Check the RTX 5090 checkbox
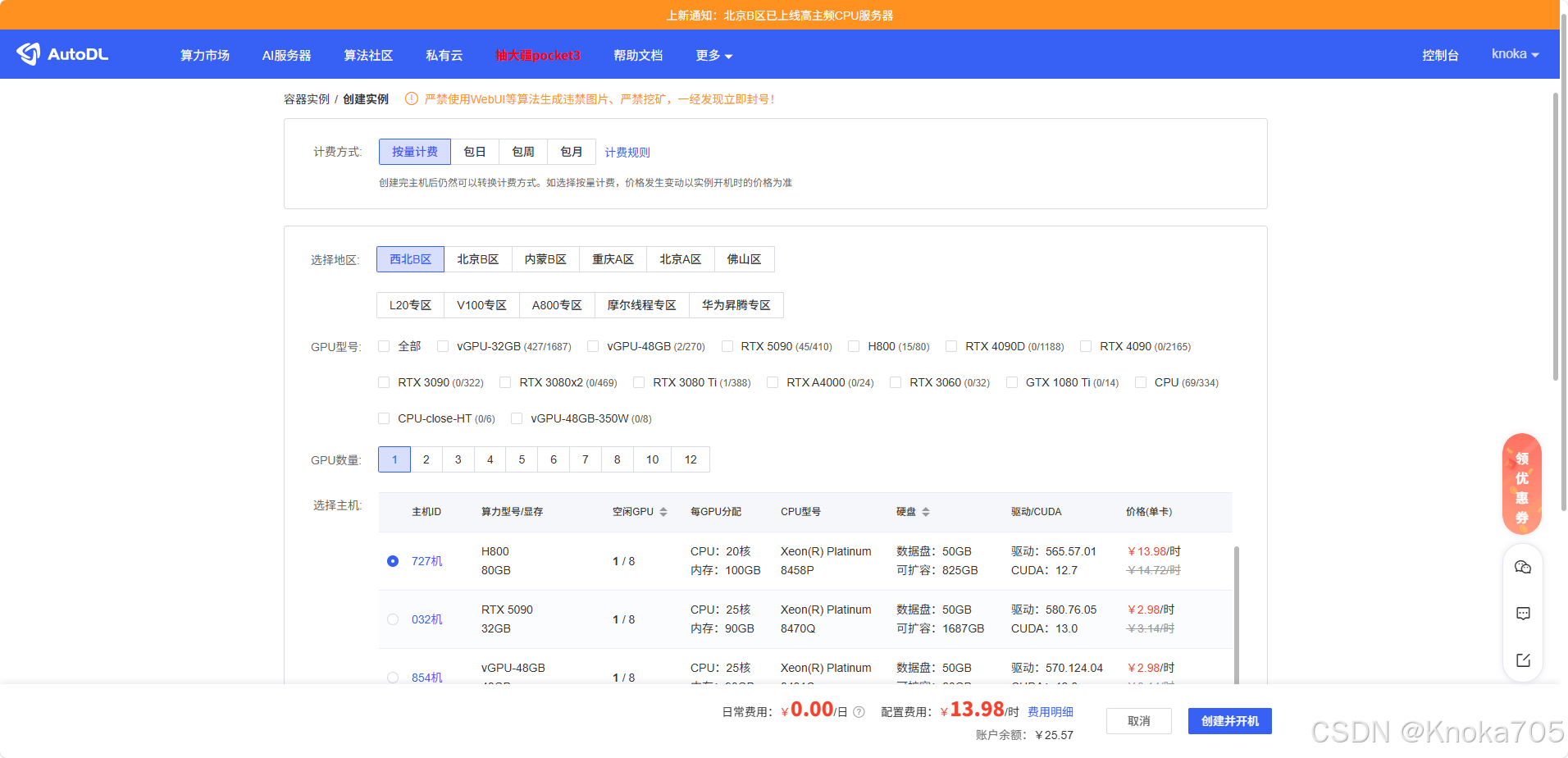Image resolution: width=1568 pixels, height=758 pixels. tap(727, 346)
